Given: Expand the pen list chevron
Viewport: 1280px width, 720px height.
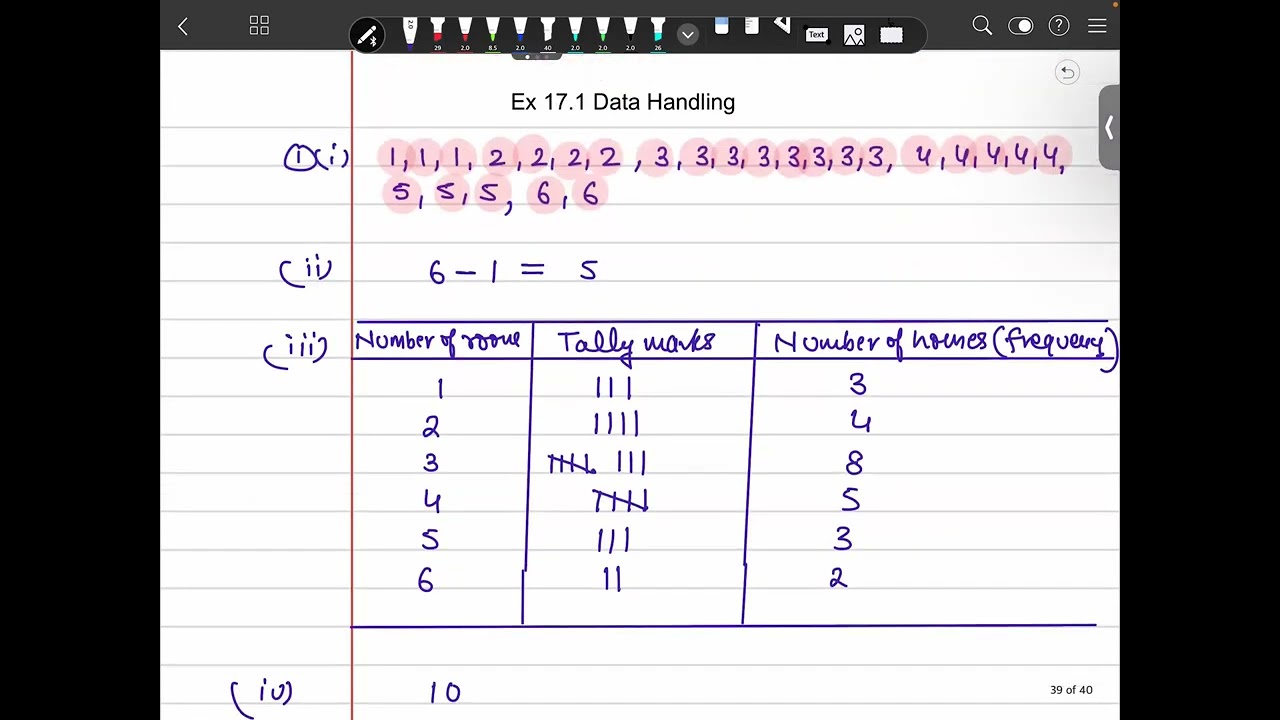Looking at the screenshot, I should (687, 35).
